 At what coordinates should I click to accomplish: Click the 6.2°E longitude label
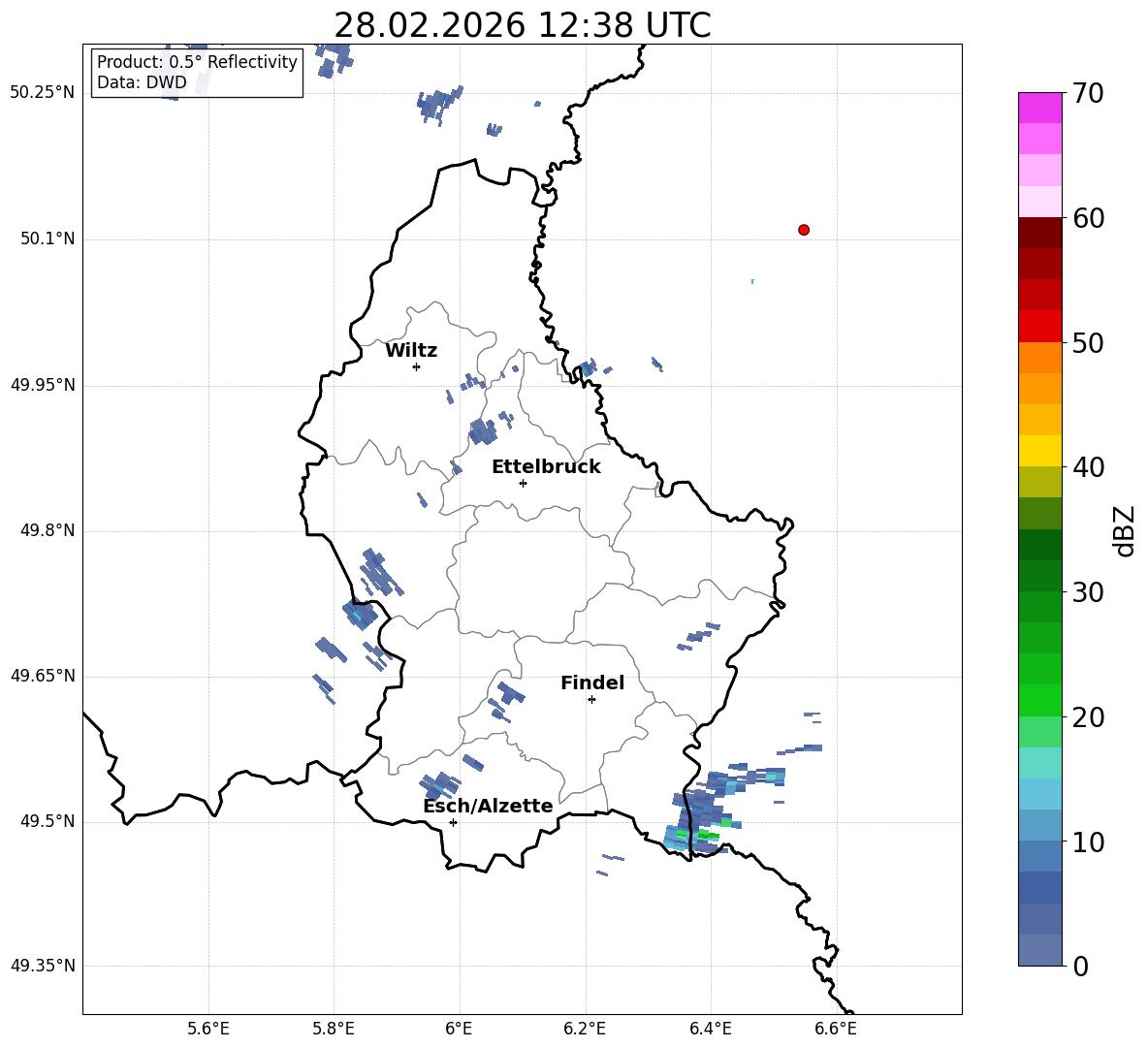[585, 1029]
